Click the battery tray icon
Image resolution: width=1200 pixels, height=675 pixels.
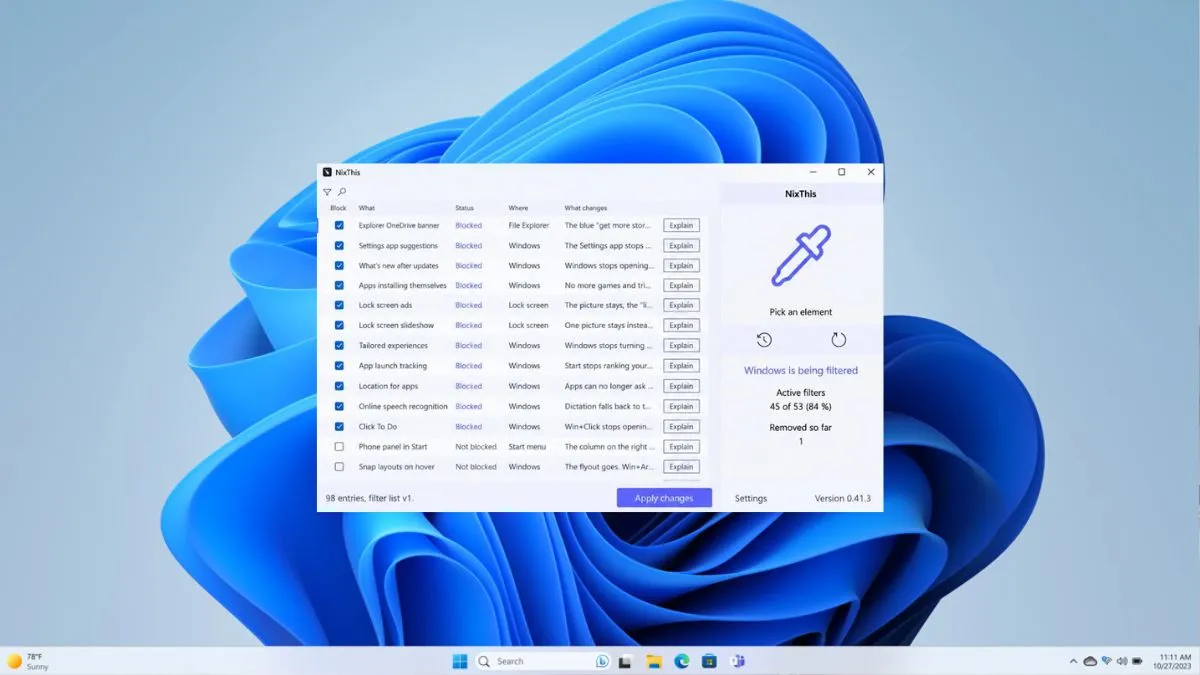1137,661
